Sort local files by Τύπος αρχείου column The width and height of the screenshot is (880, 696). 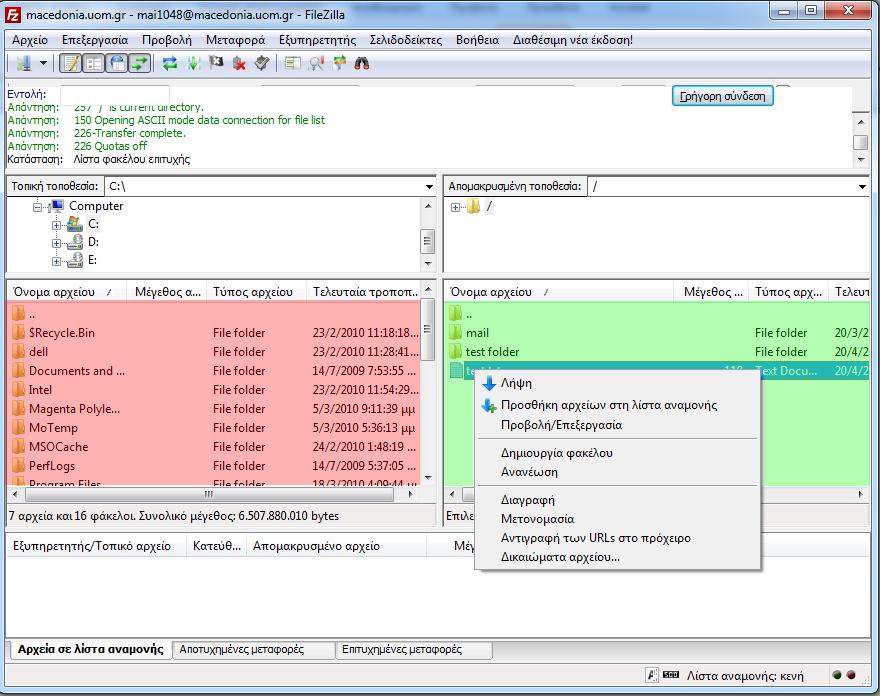coord(256,292)
